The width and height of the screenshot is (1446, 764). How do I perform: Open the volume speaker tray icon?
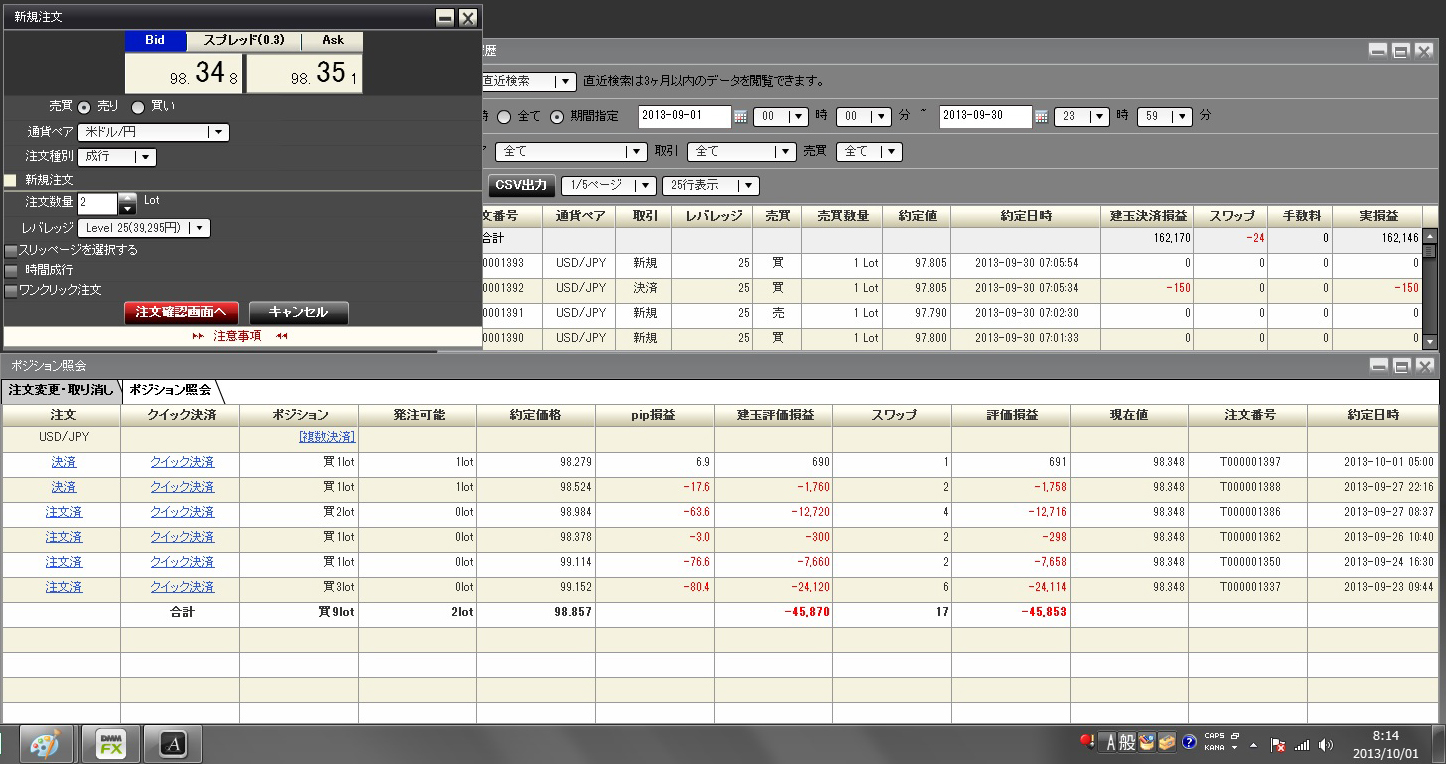[1326, 745]
